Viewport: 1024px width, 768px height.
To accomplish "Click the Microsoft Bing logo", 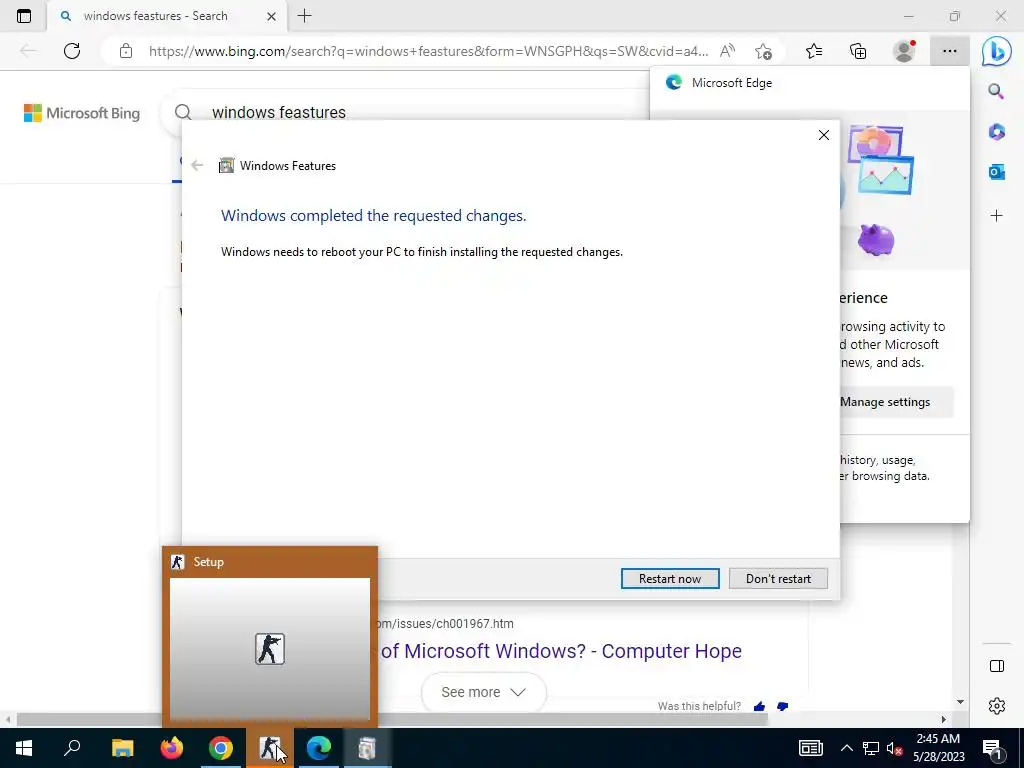I will point(82,113).
